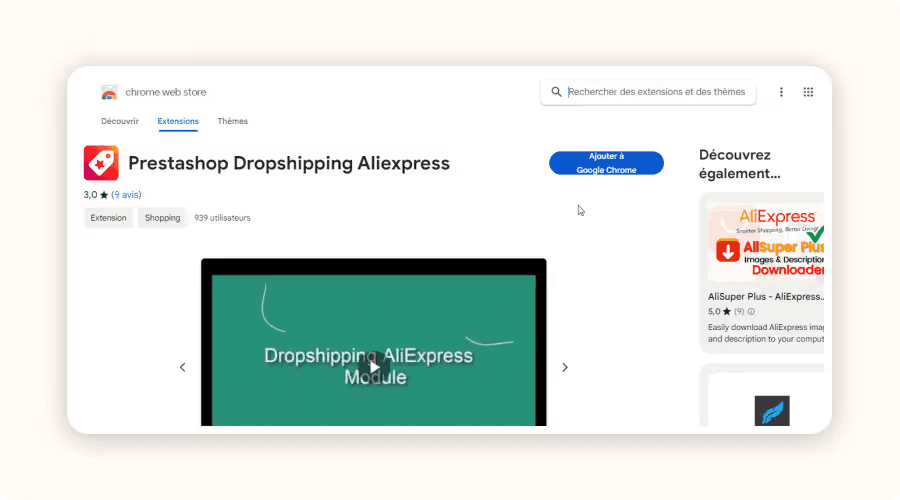Click the 3,0 star rating text
Image resolution: width=900 pixels, height=500 pixels.
96,195
